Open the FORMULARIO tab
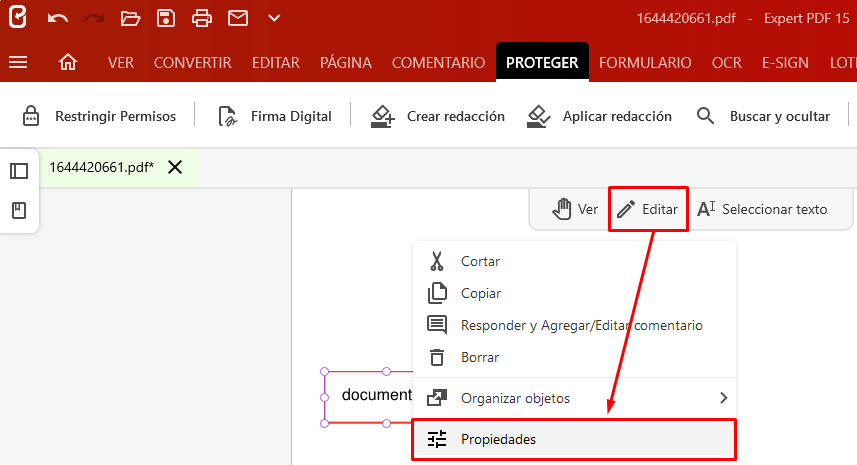857x465 pixels. (645, 63)
